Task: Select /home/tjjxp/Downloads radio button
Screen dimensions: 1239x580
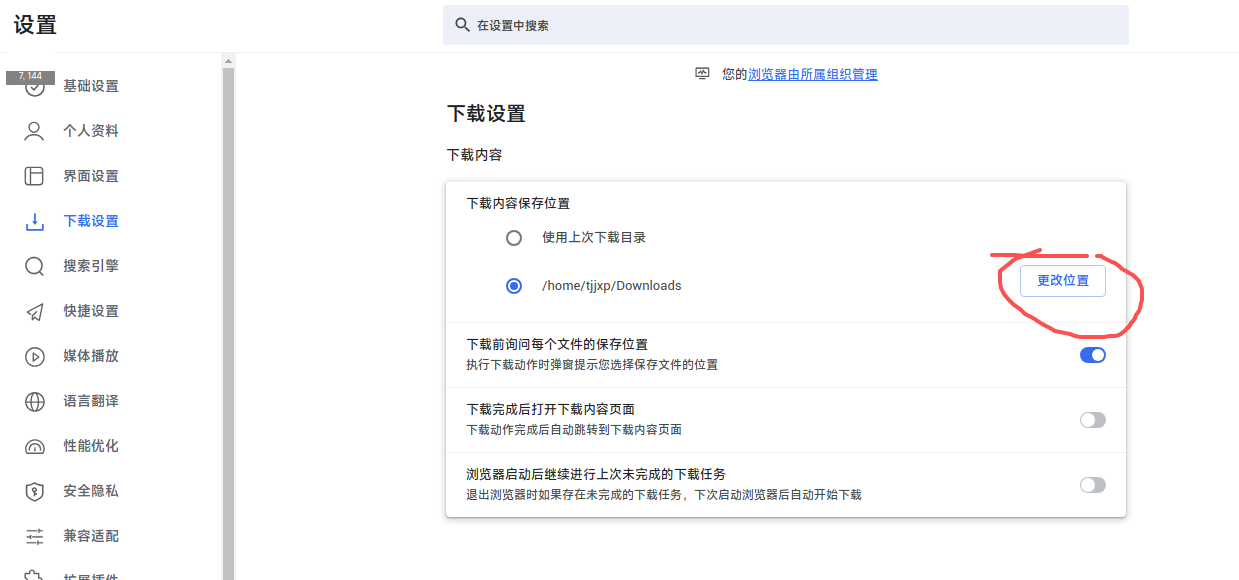Action: [x=514, y=286]
